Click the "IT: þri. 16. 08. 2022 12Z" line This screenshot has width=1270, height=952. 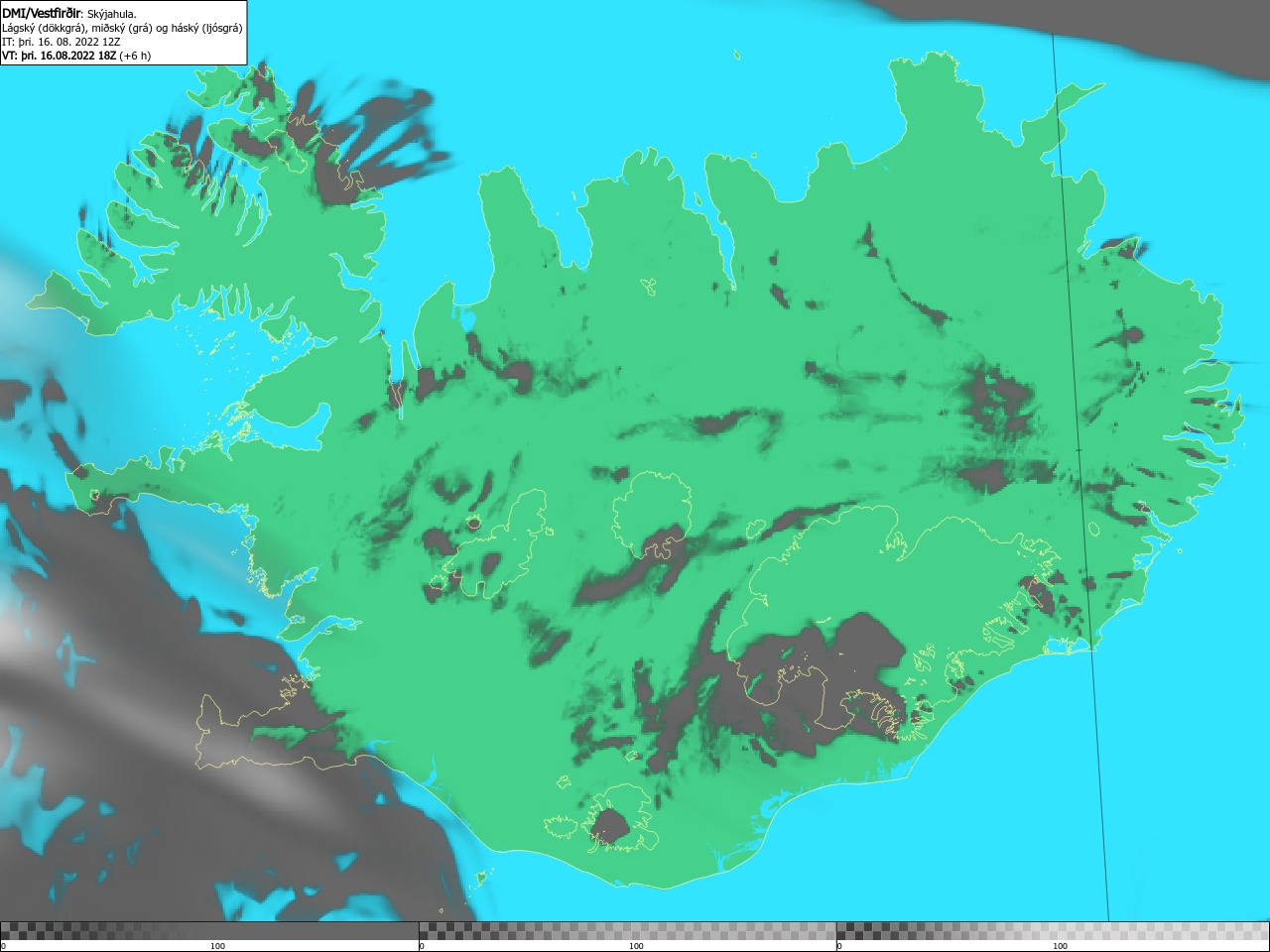(62, 42)
